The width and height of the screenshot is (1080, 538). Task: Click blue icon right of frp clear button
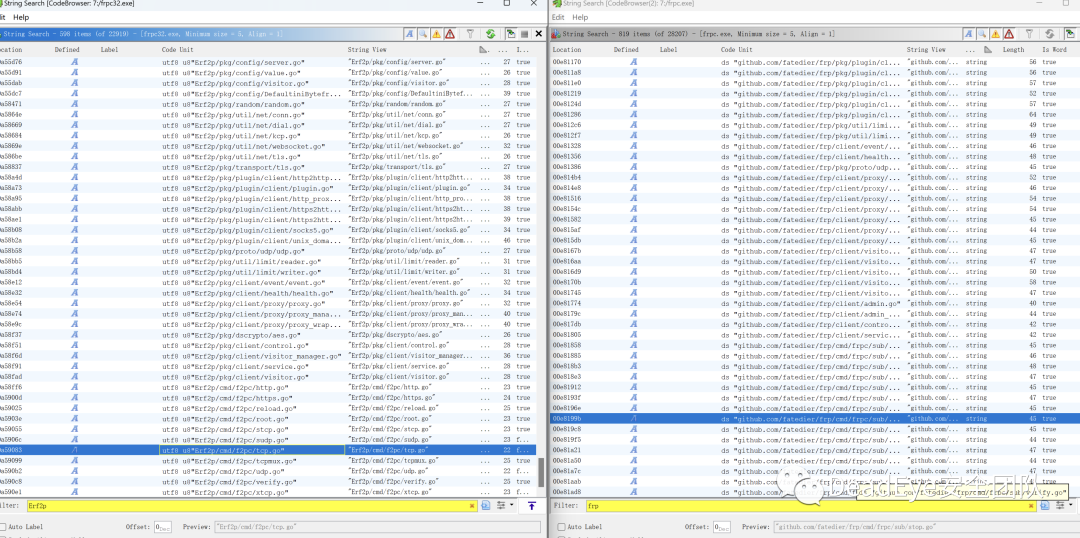(1045, 506)
